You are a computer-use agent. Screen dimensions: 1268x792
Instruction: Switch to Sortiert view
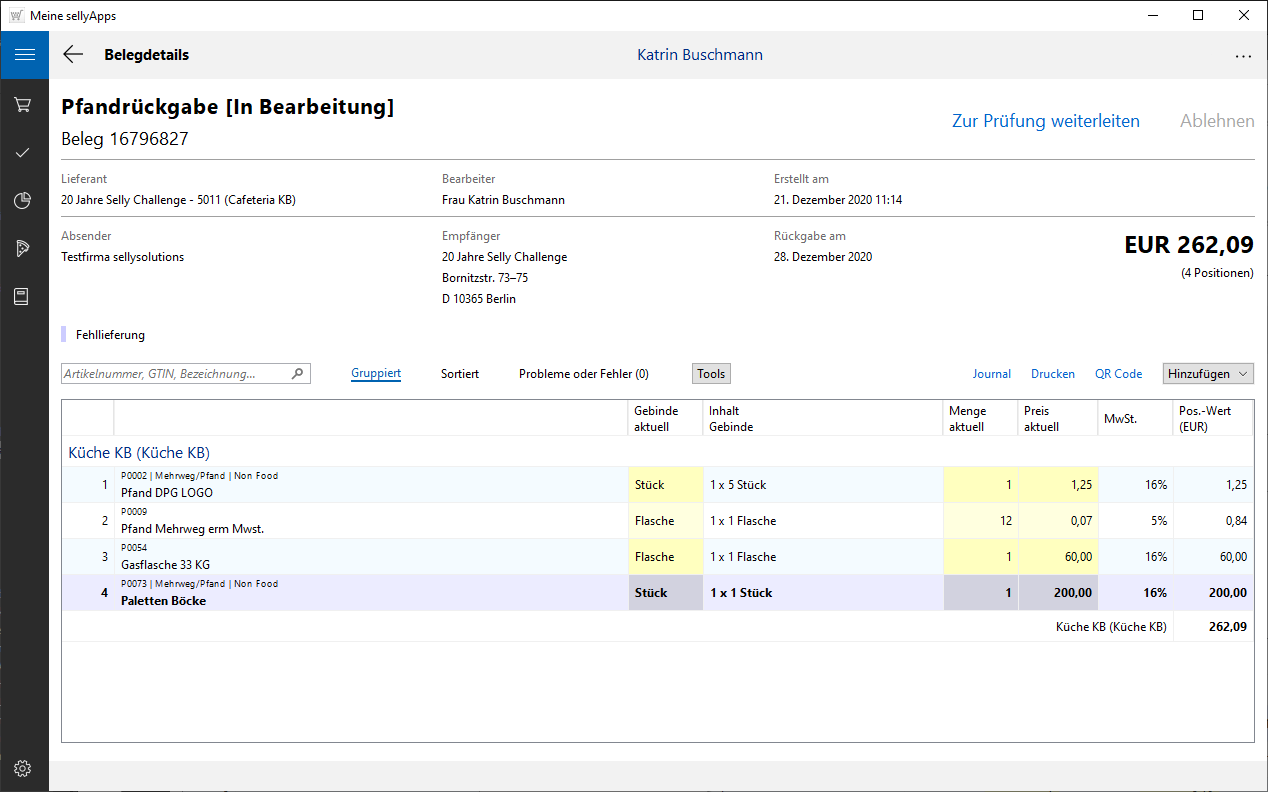(460, 374)
